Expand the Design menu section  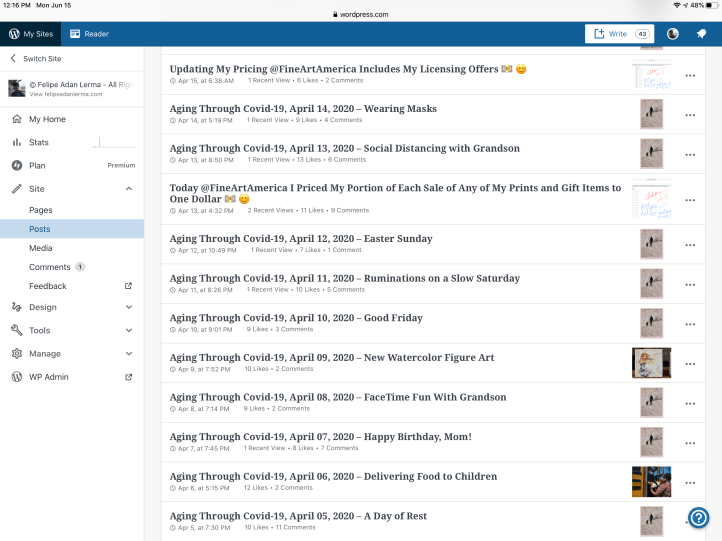pyautogui.click(x=128, y=307)
